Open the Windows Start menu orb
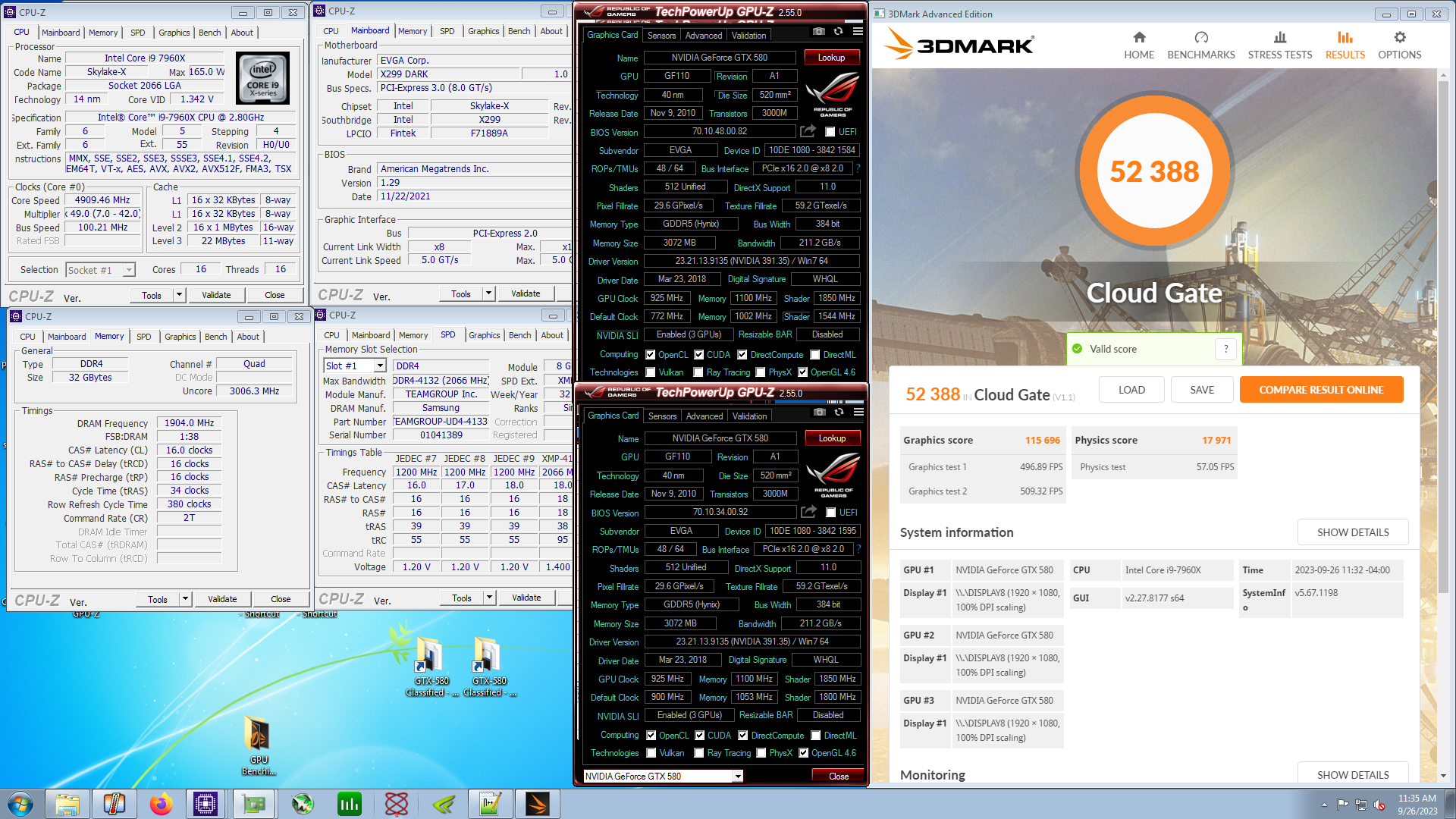The image size is (1456, 819). pyautogui.click(x=20, y=804)
